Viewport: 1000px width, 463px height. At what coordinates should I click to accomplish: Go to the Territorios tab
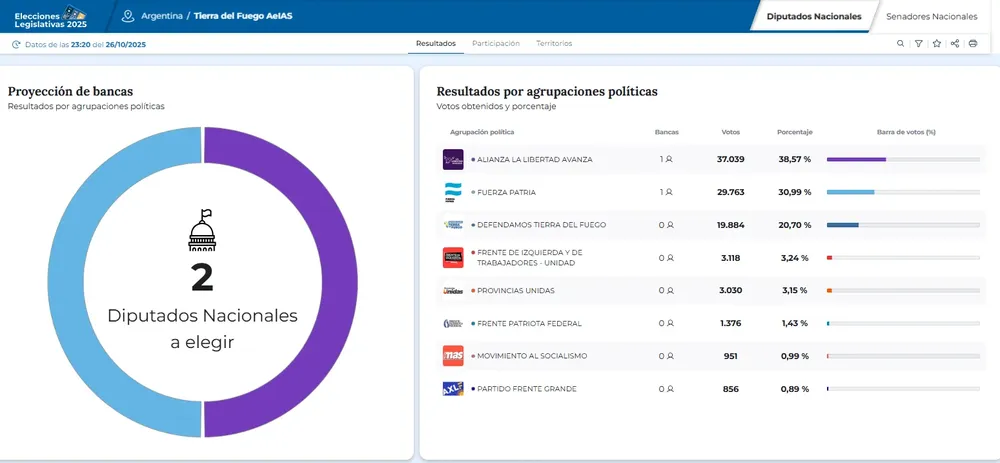pos(555,44)
